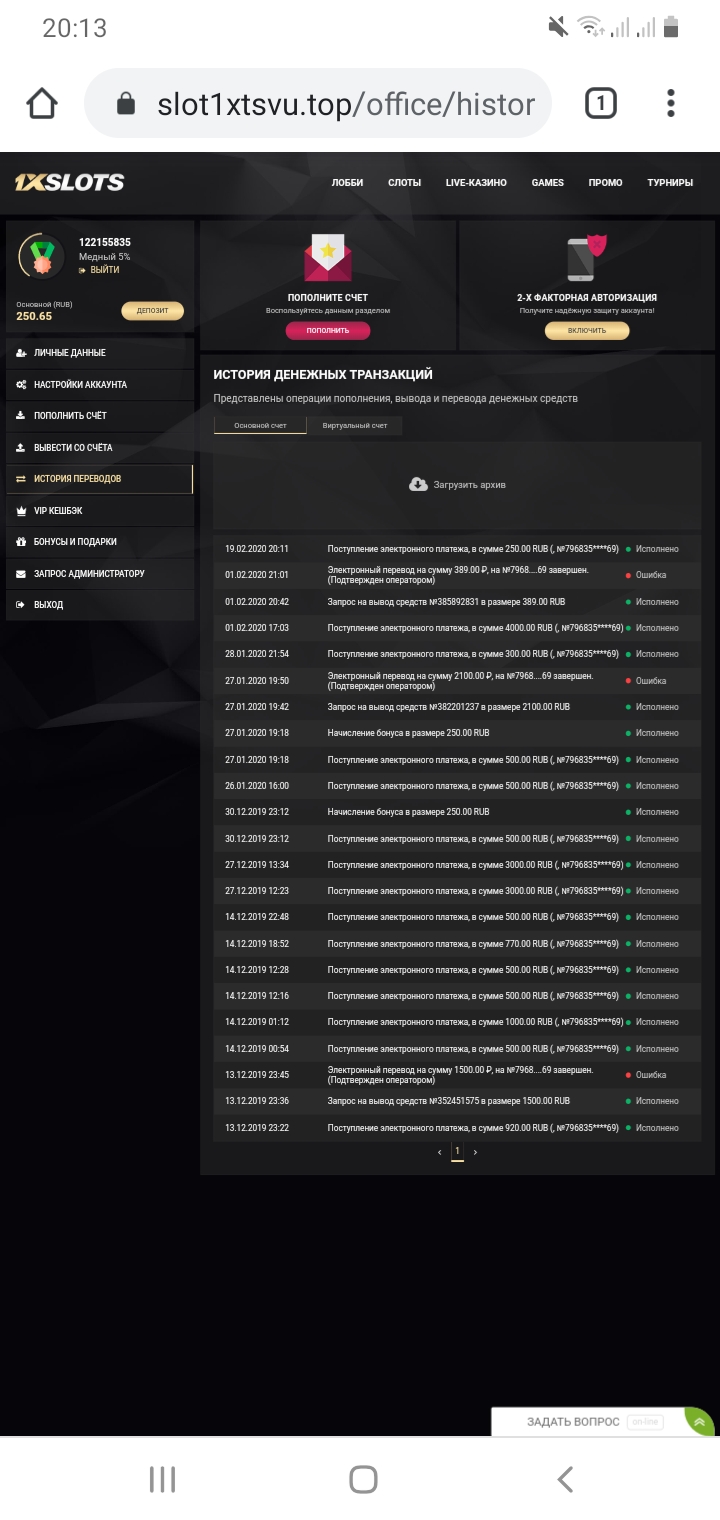Viewport: 720px width, 1520px height.
Task: Open the GAMES menu item
Action: pyautogui.click(x=547, y=182)
